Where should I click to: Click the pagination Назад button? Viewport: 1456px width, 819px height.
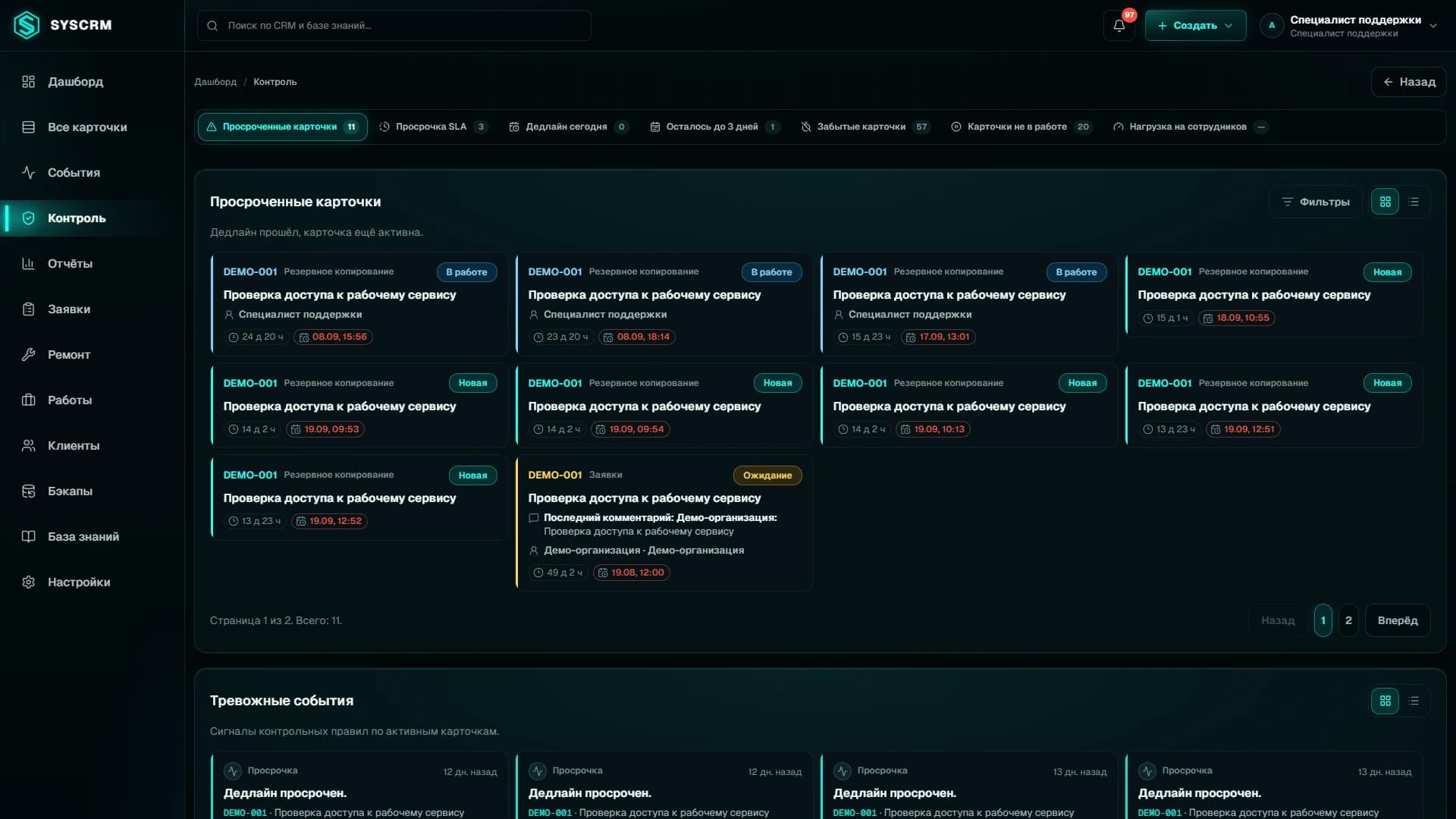(x=1278, y=620)
